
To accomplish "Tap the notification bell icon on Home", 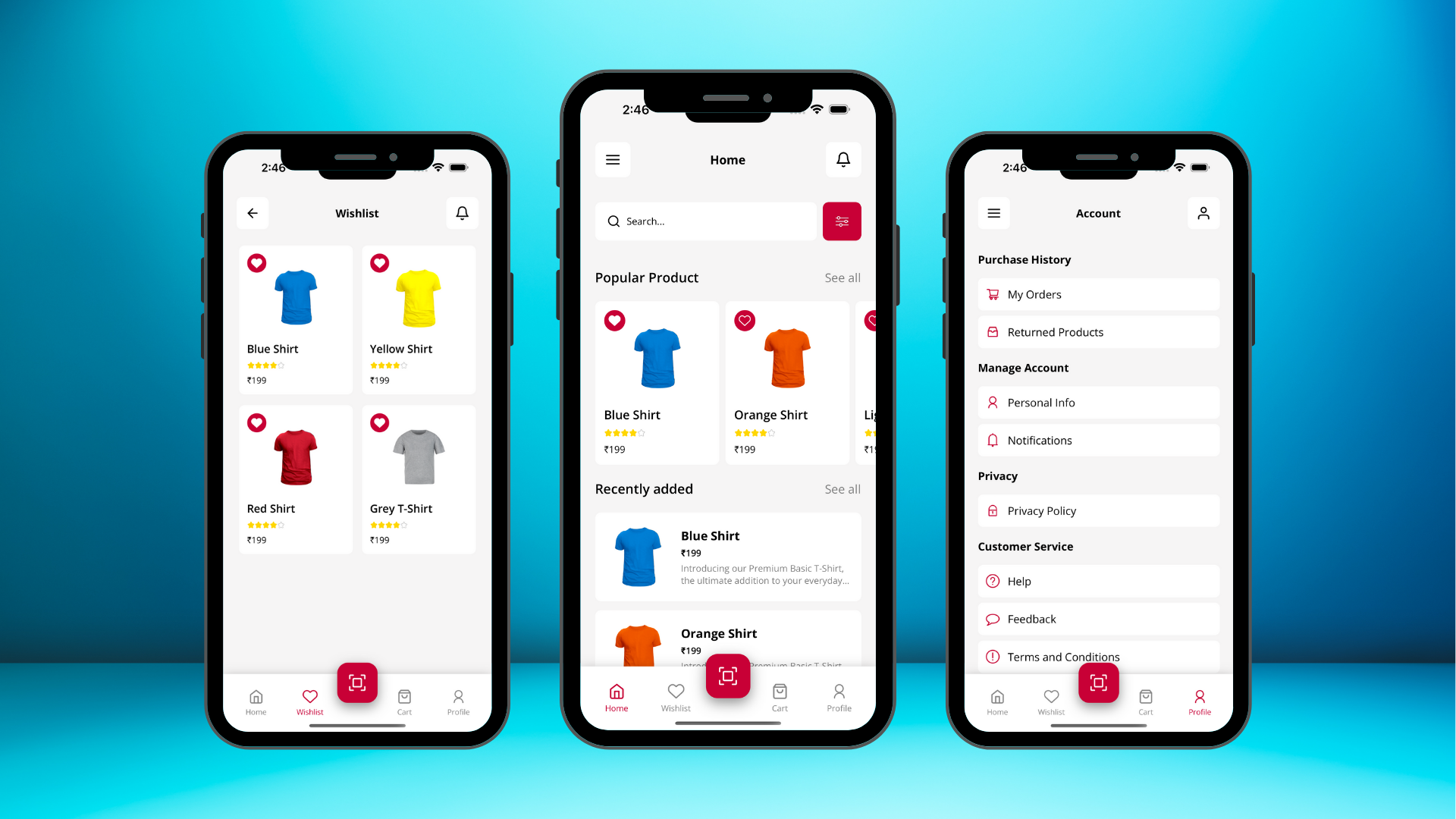I will coord(843,159).
